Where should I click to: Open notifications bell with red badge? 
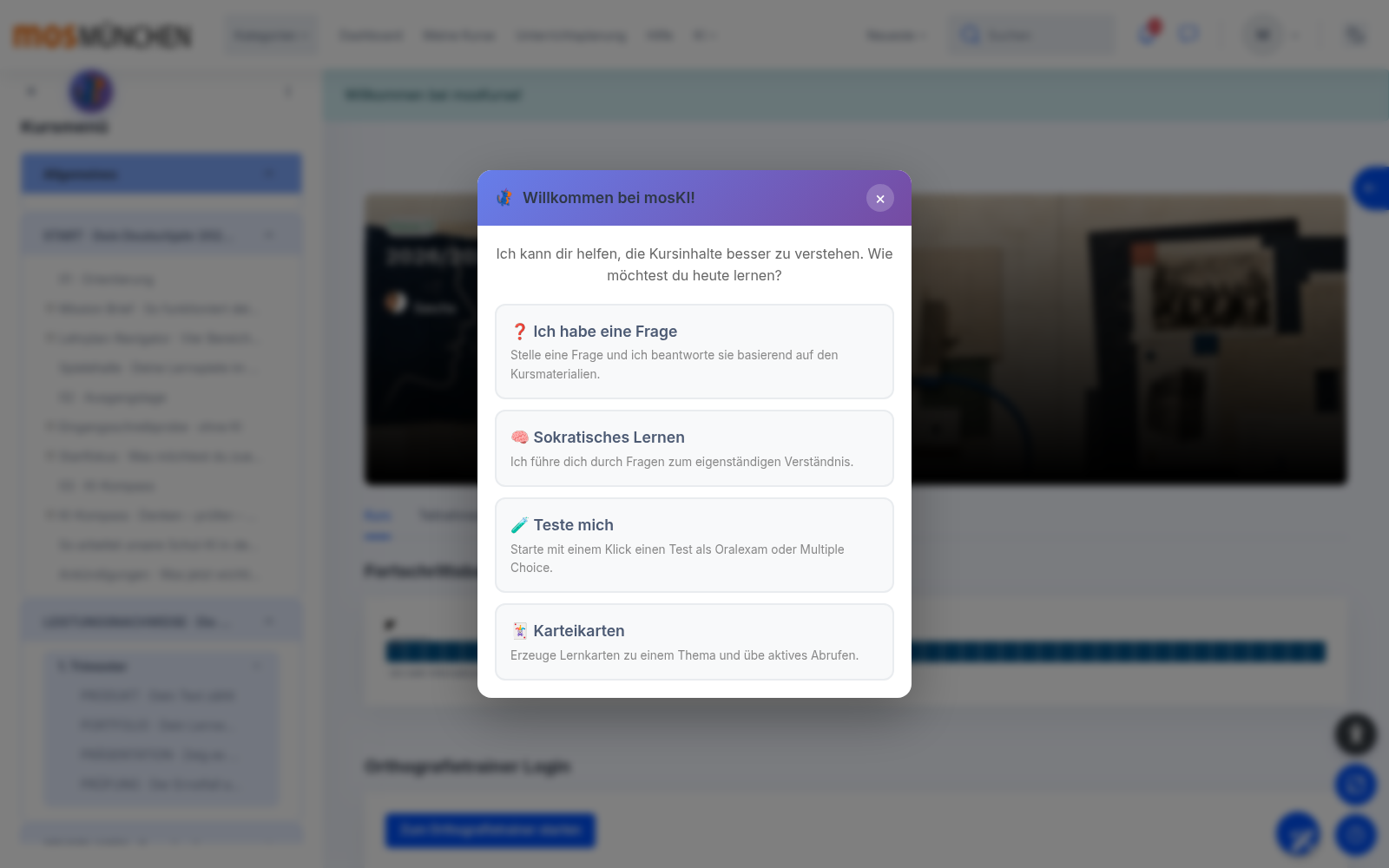(1148, 34)
